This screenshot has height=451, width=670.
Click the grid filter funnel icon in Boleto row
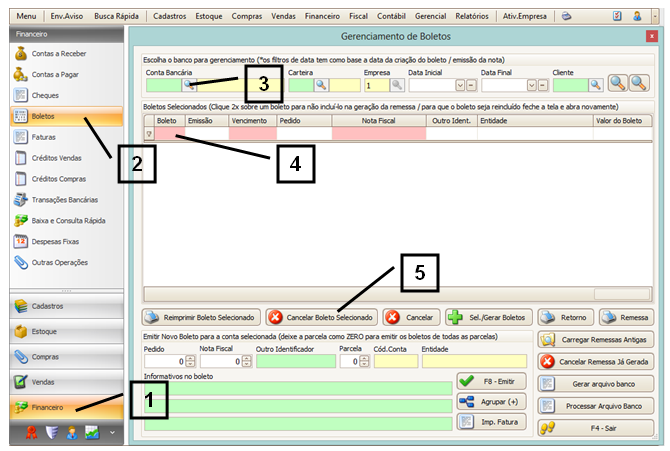tap(149, 134)
